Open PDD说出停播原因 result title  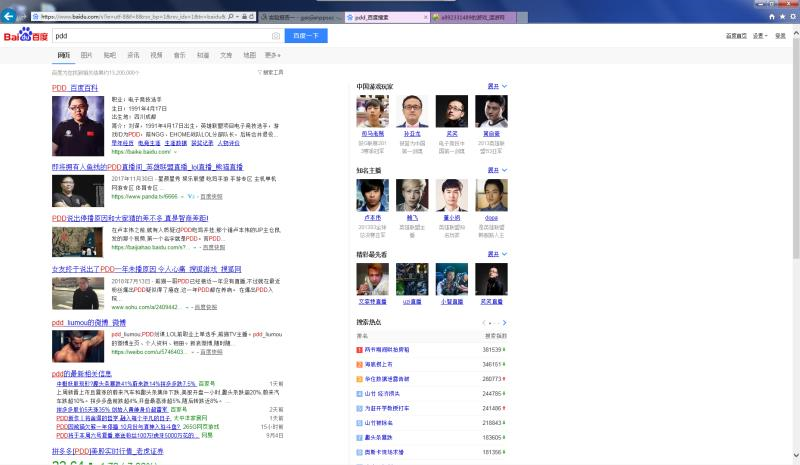click(130, 218)
